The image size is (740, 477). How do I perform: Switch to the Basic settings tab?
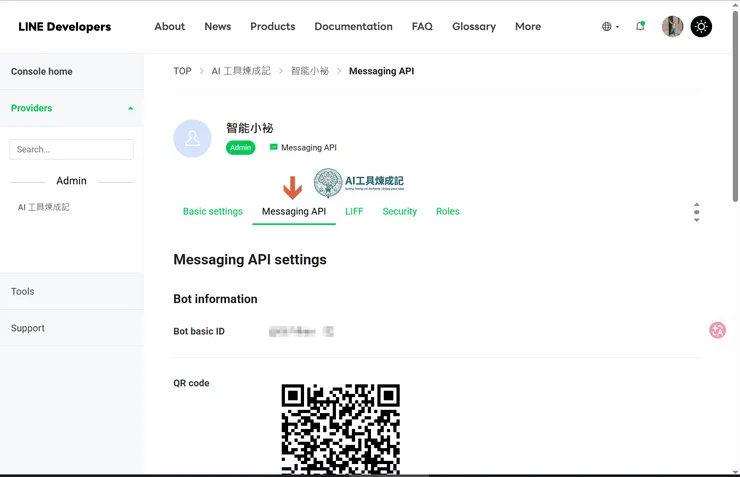click(213, 211)
